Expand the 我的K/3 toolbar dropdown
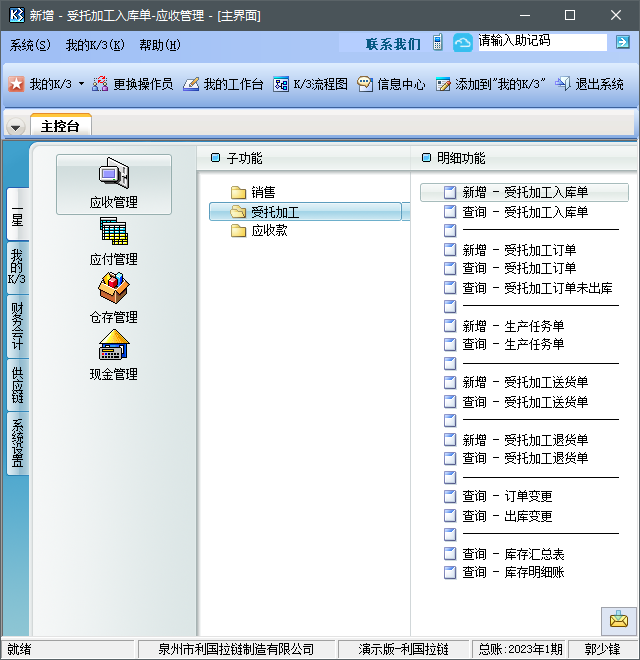 pos(82,86)
